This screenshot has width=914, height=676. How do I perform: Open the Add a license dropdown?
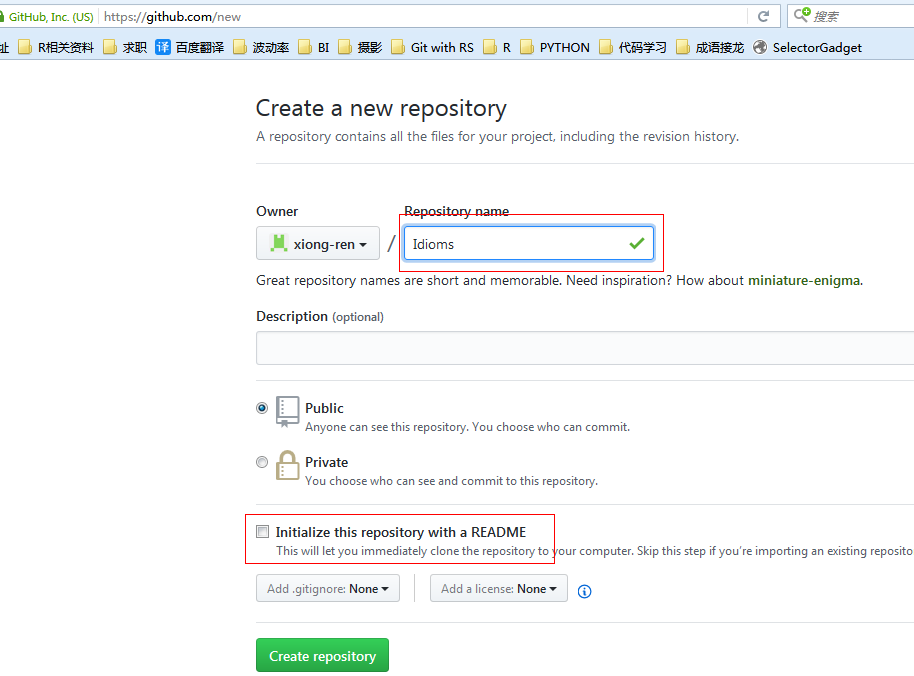coord(498,588)
